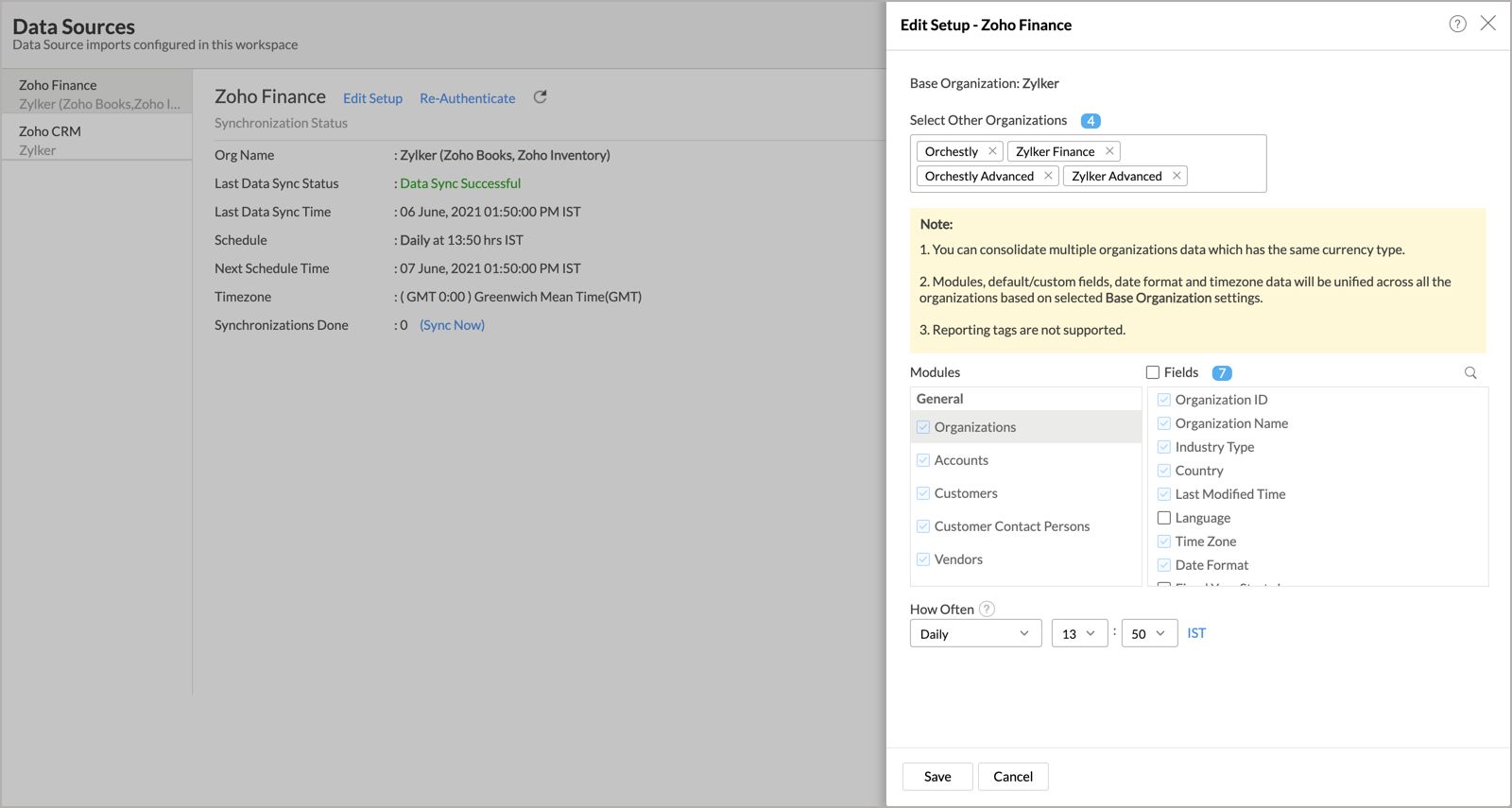The width and height of the screenshot is (1512, 808).
Task: Close the Edit Setup panel
Action: [x=1488, y=24]
